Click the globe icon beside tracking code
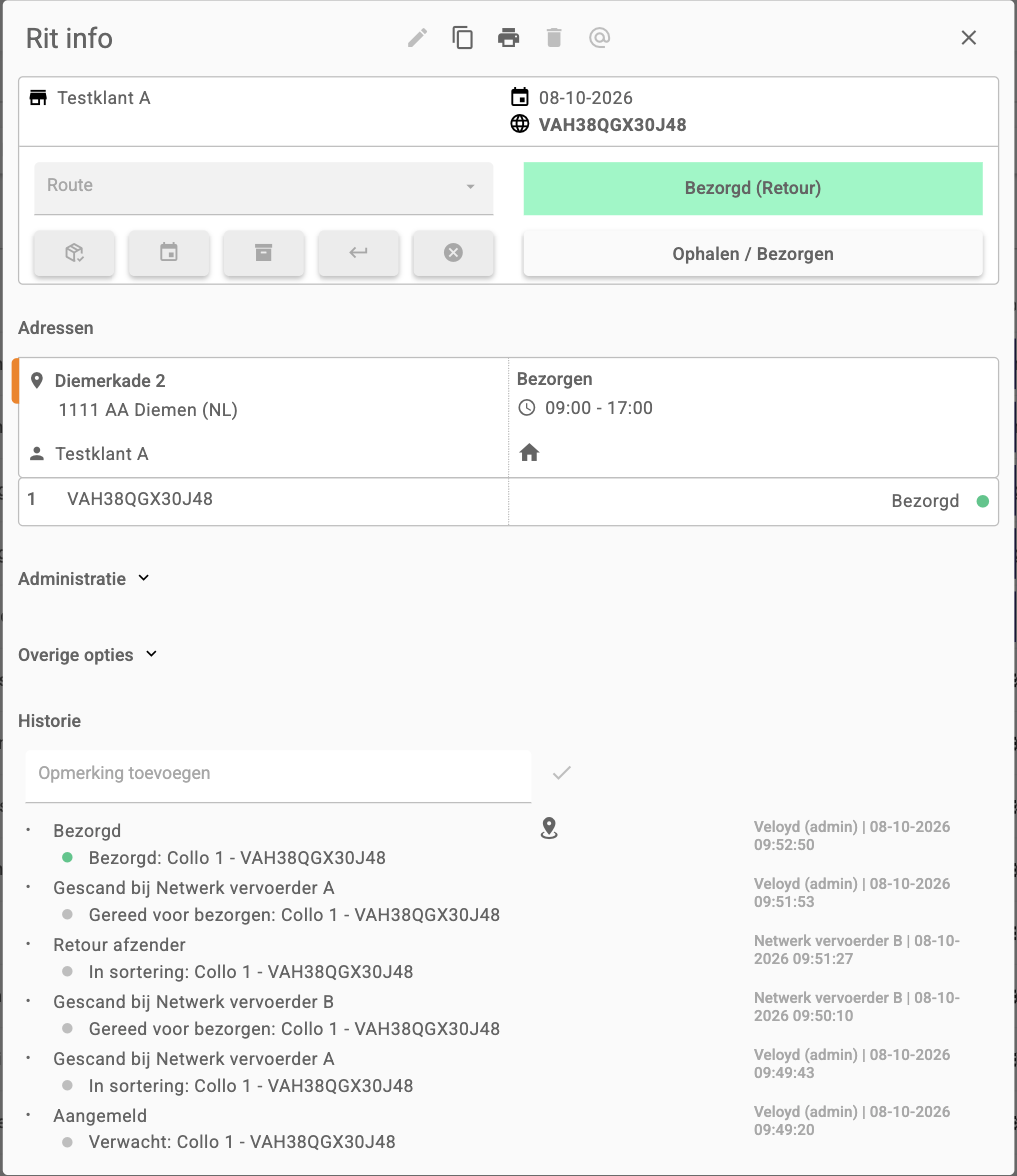This screenshot has width=1017, height=1176. (x=520, y=124)
